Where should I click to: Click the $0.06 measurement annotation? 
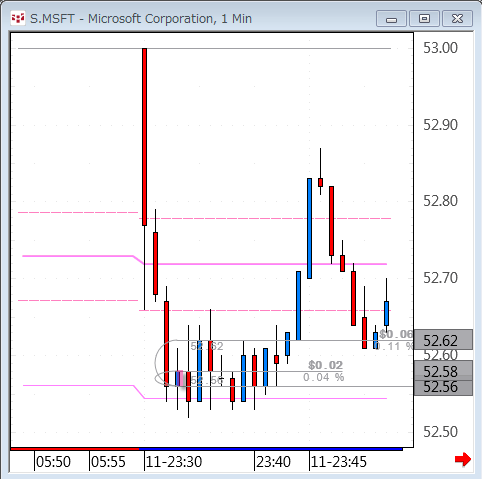pos(396,334)
